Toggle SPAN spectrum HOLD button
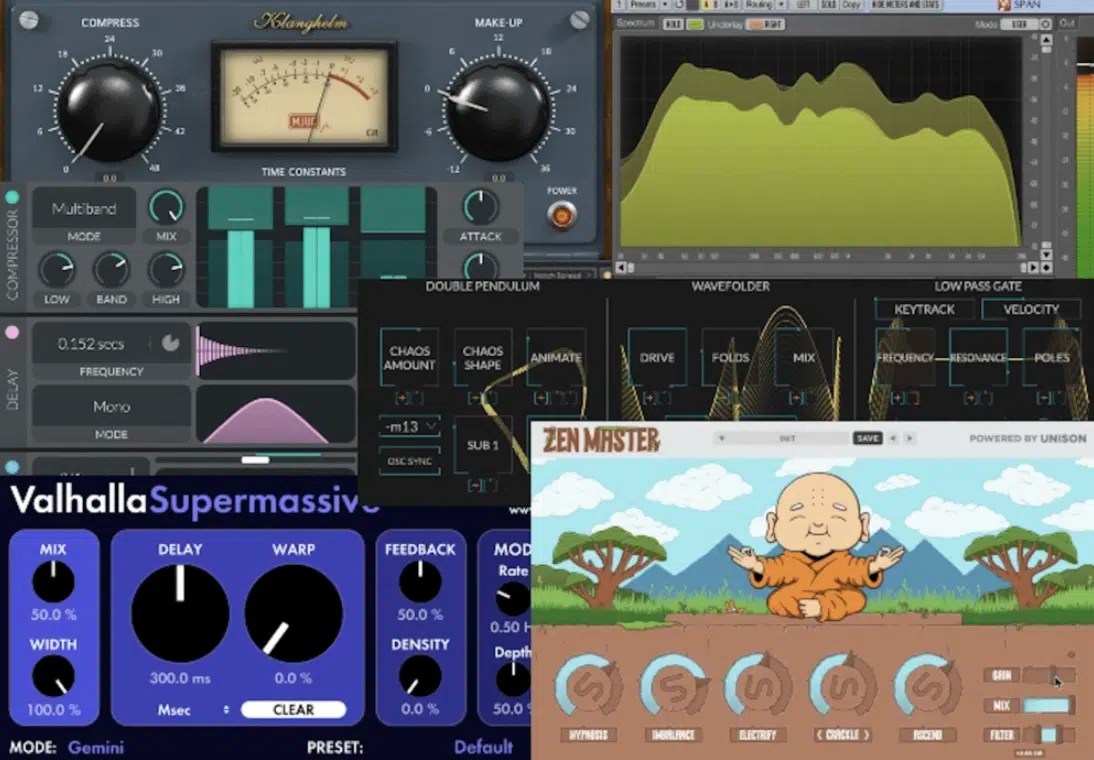1094x760 pixels. pos(673,24)
